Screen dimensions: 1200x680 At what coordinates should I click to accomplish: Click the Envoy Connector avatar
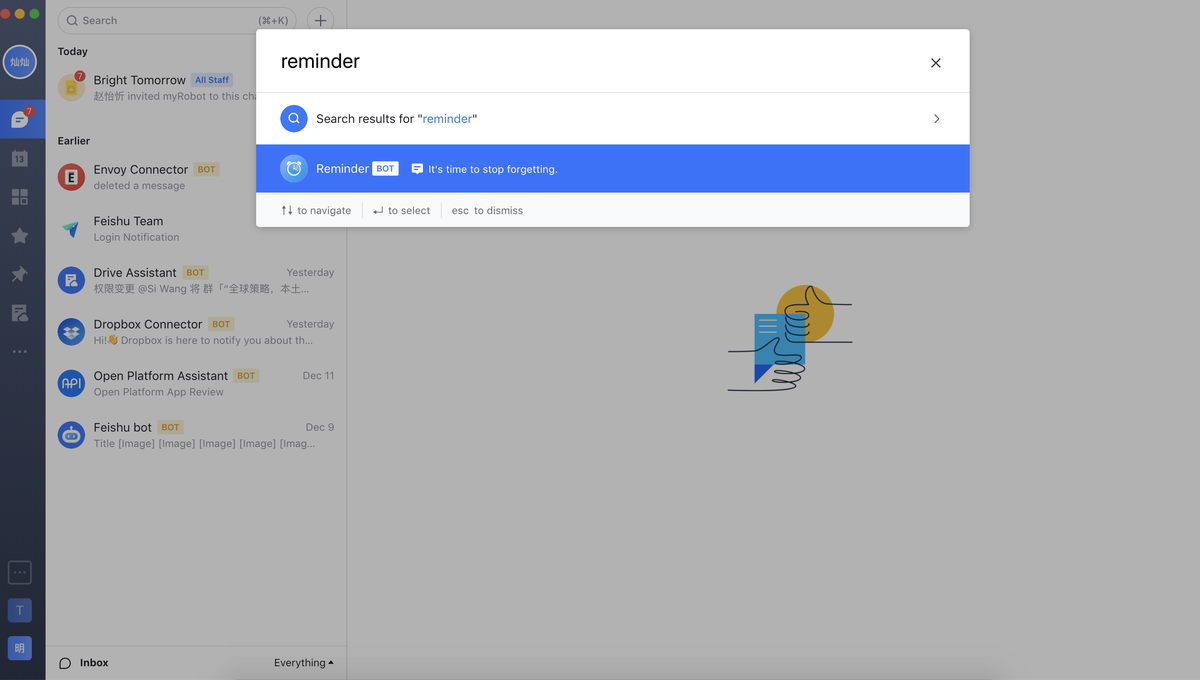coord(71,177)
